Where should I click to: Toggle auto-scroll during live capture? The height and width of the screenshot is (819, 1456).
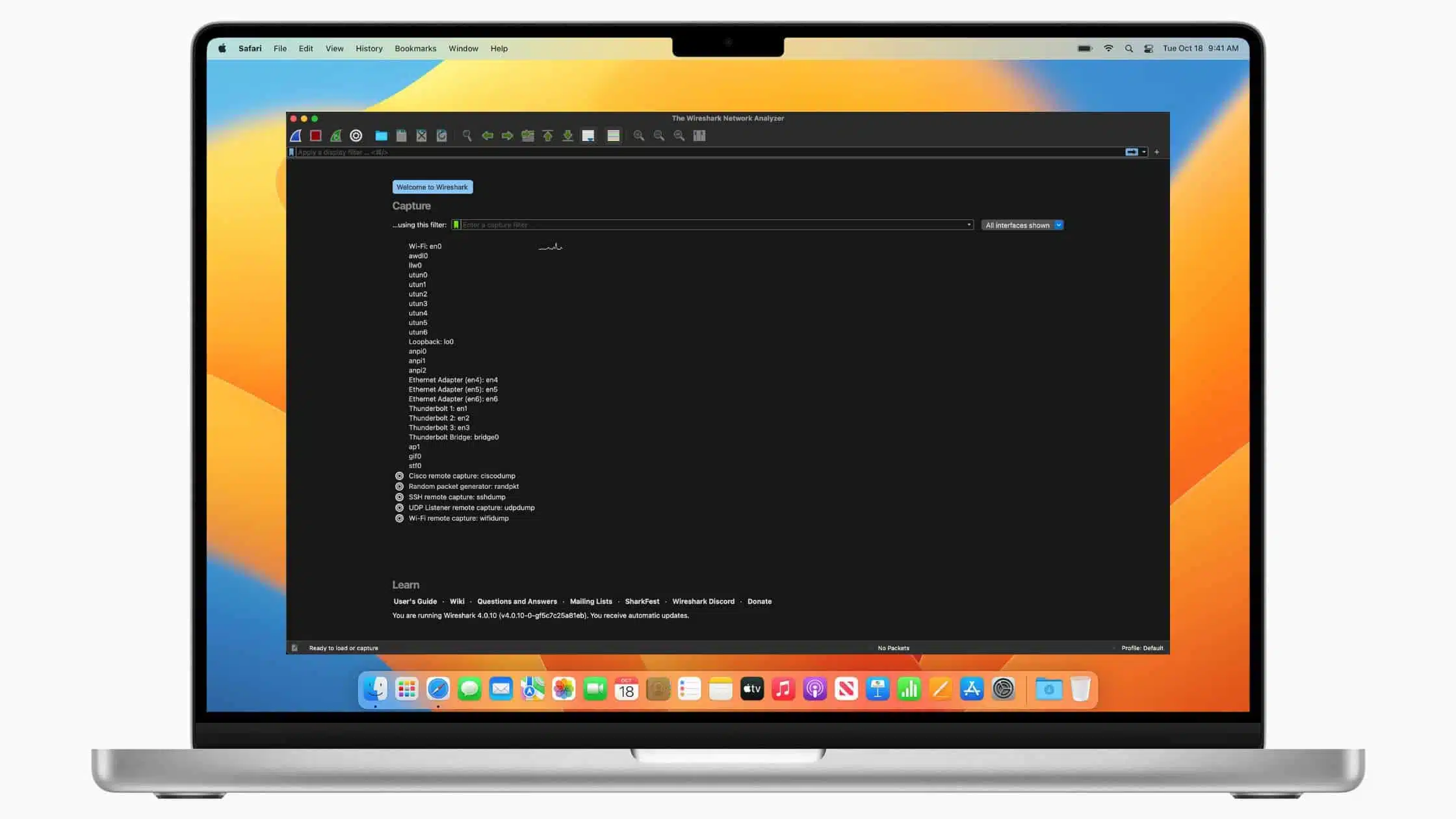(x=588, y=136)
